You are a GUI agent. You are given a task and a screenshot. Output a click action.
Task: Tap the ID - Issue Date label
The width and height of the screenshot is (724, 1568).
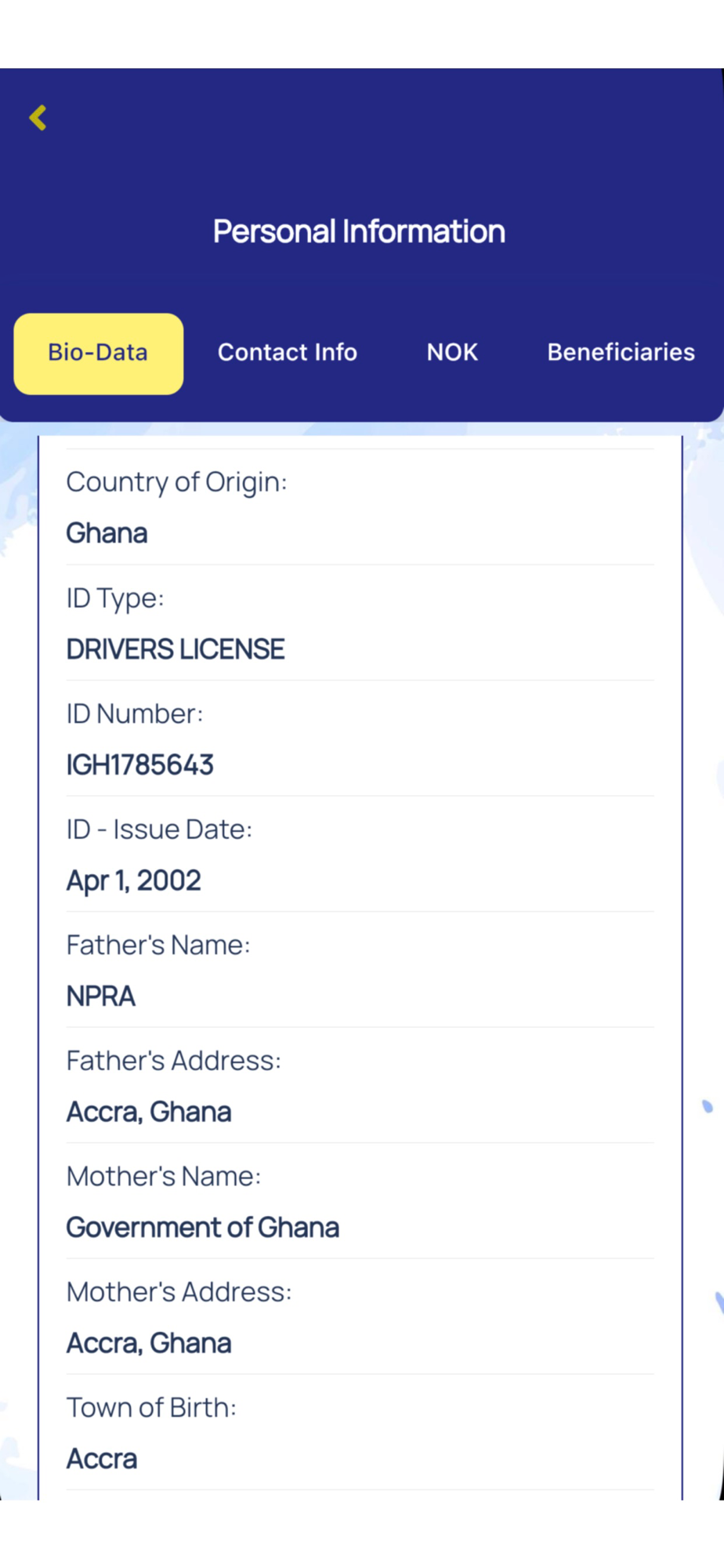point(159,829)
